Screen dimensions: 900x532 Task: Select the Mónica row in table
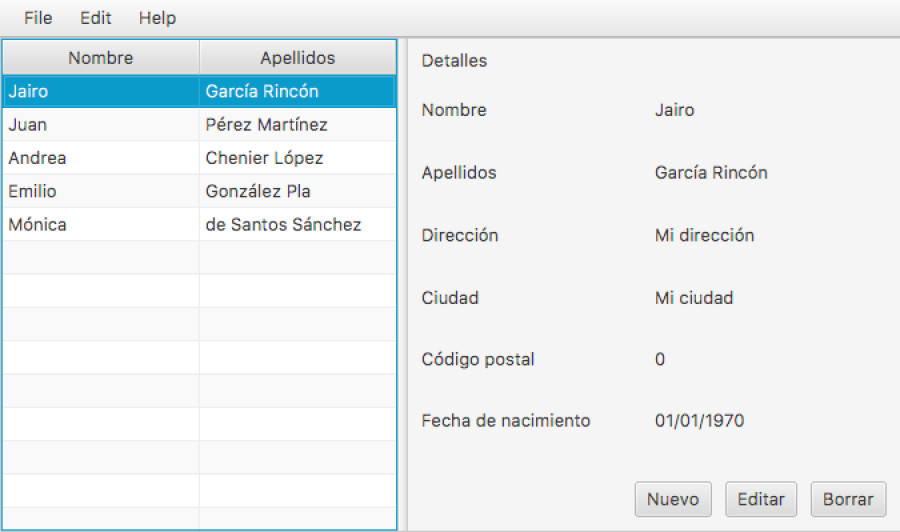(199, 224)
